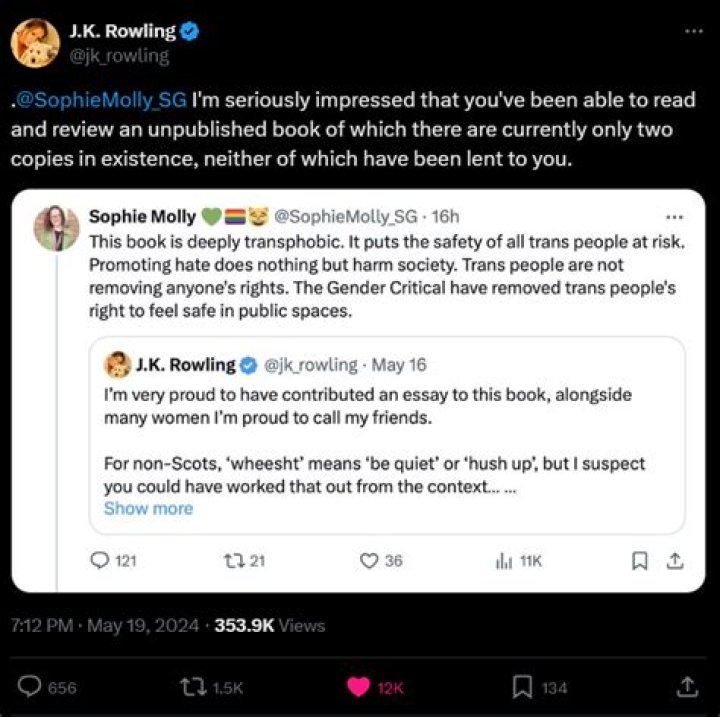This screenshot has width=720, height=717.
Task: Open J.K. Rowling's profile avatar at top
Action: coord(33,42)
